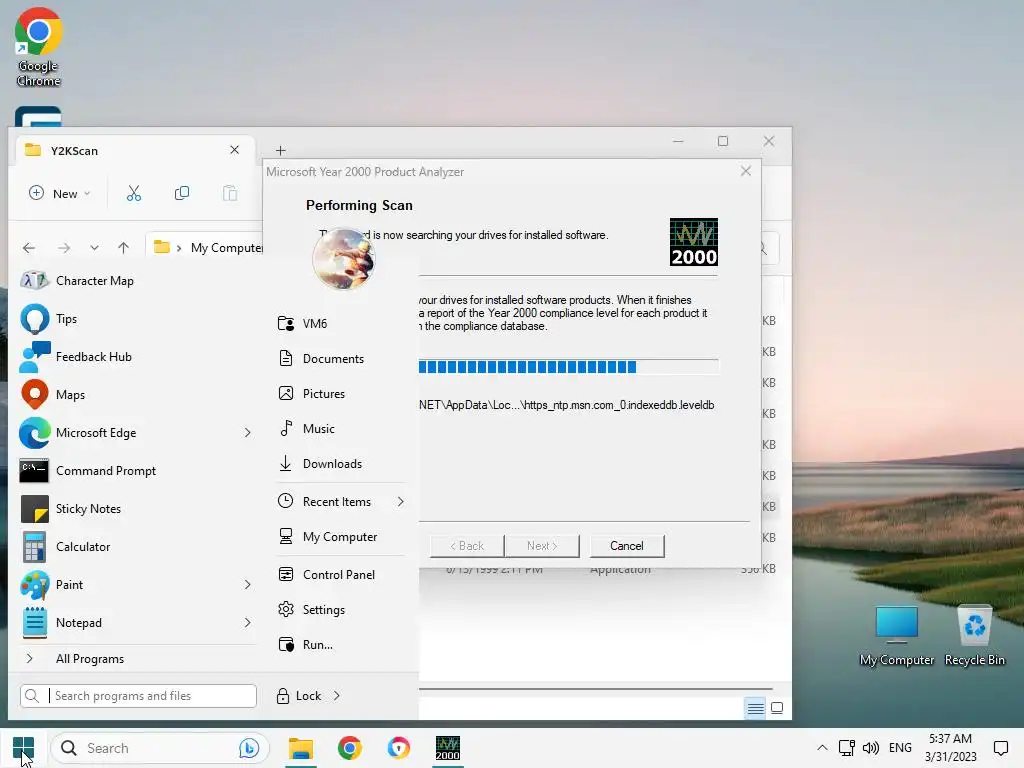The image size is (1024, 768).
Task: Click the taskbar clock and date
Action: [x=950, y=748]
